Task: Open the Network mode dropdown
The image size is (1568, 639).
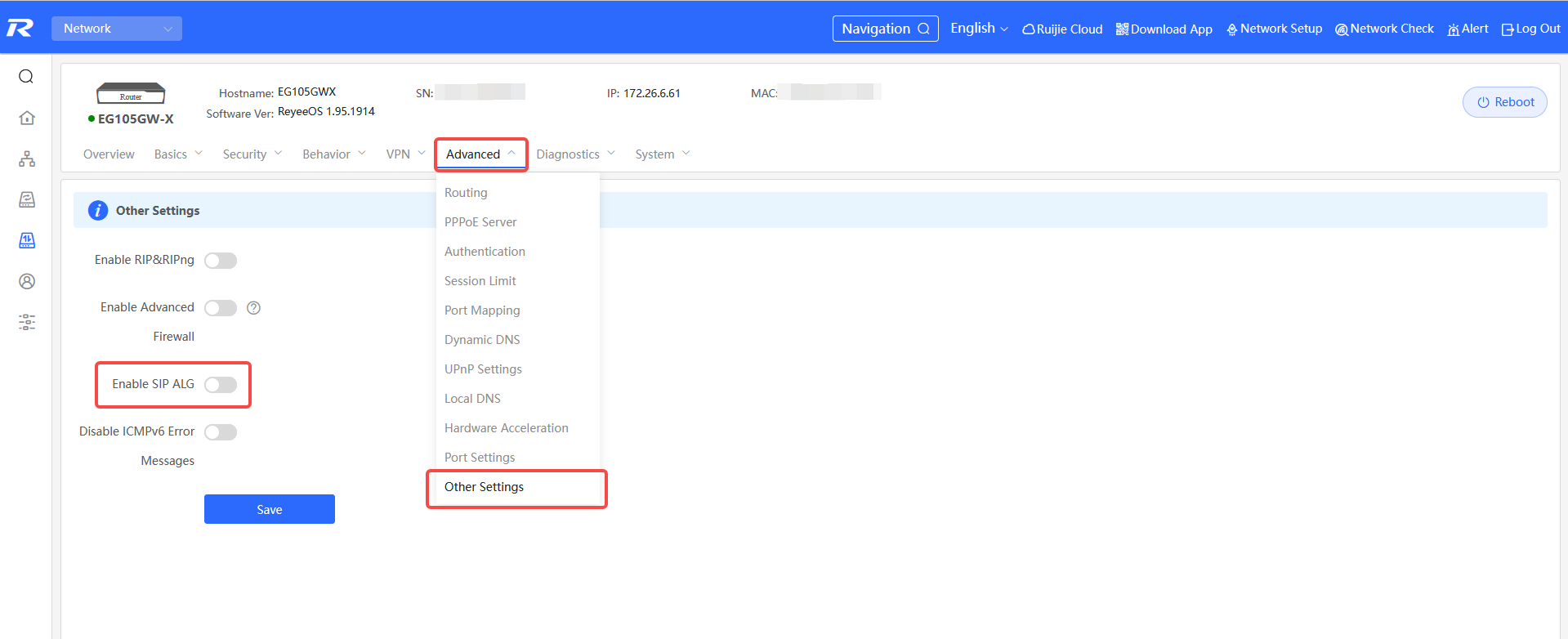Action: 117,29
